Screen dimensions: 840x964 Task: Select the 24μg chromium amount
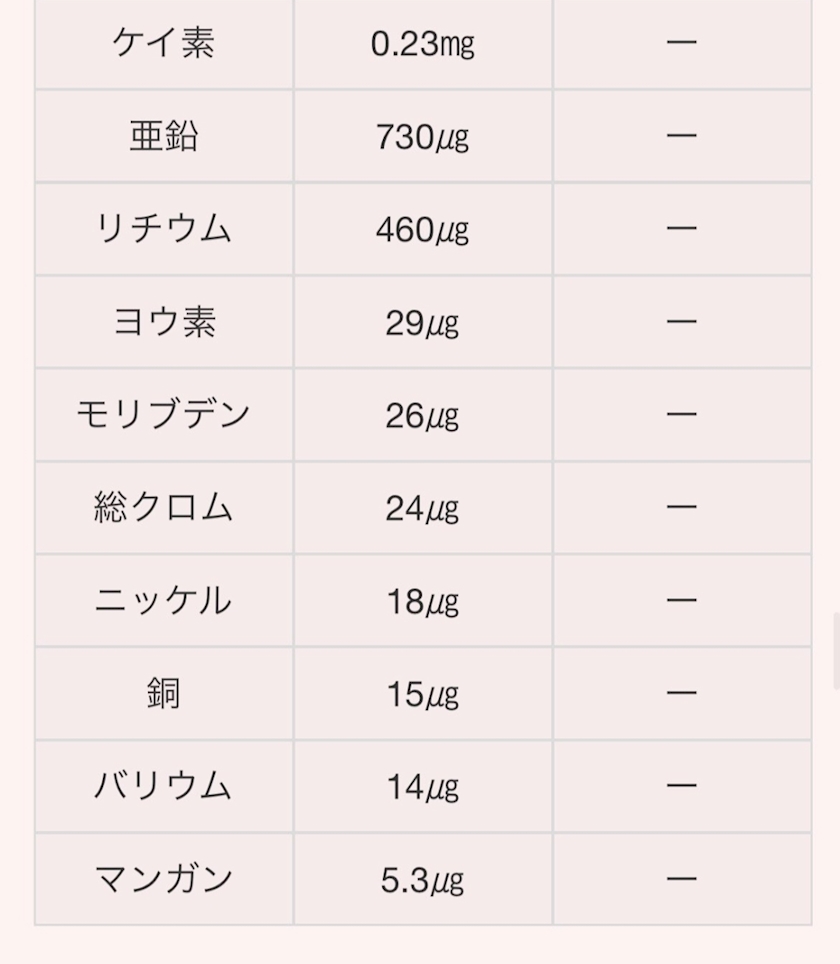[x=422, y=507]
